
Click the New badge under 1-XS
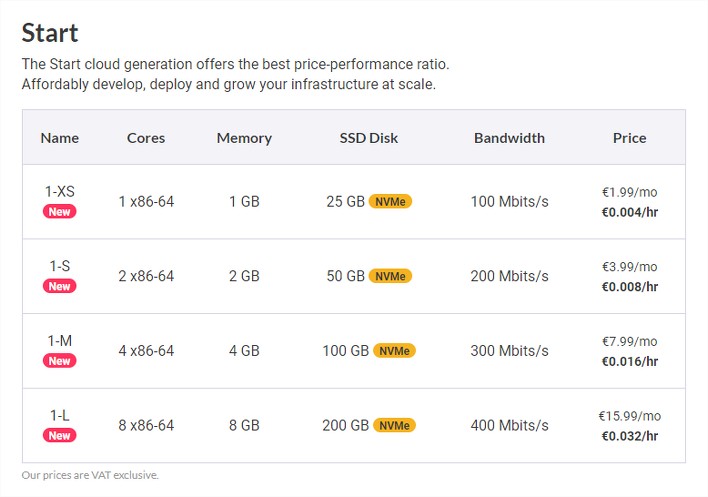point(60,211)
